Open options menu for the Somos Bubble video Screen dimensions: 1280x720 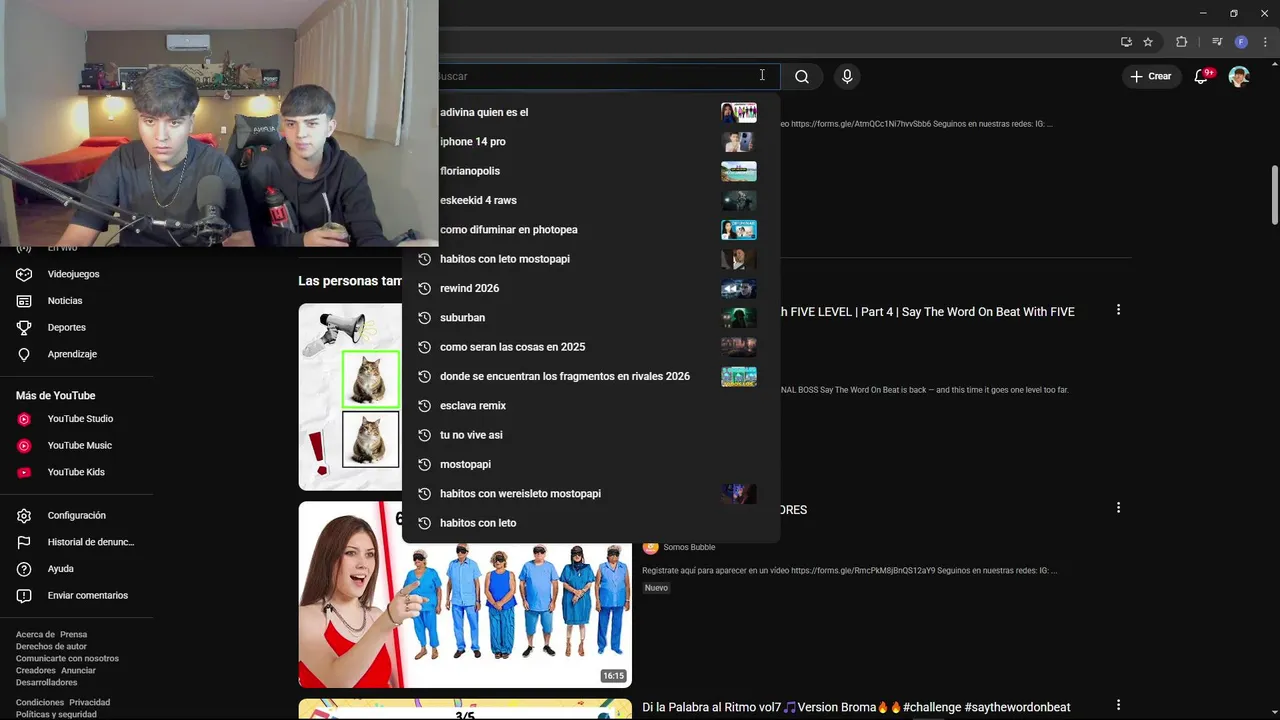pos(1118,508)
